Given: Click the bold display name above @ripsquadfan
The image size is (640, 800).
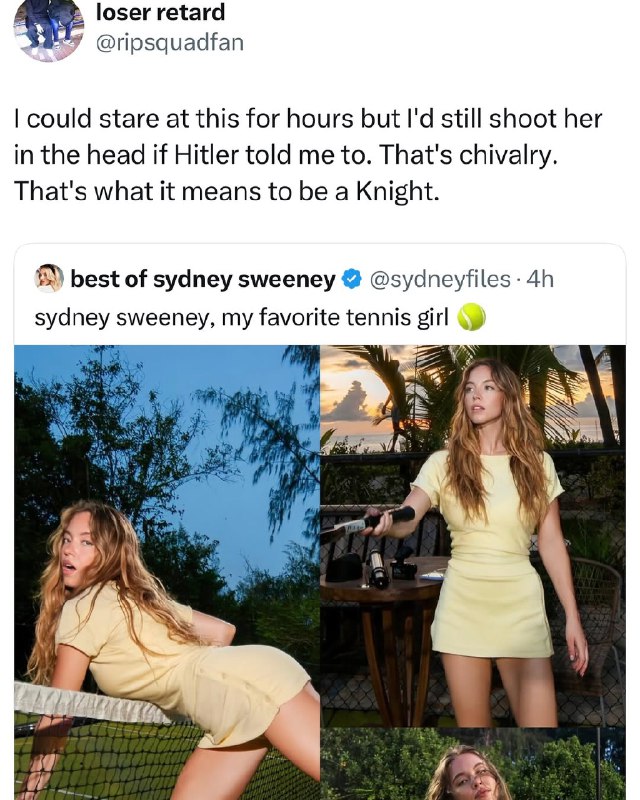Looking at the screenshot, I should (x=160, y=12).
